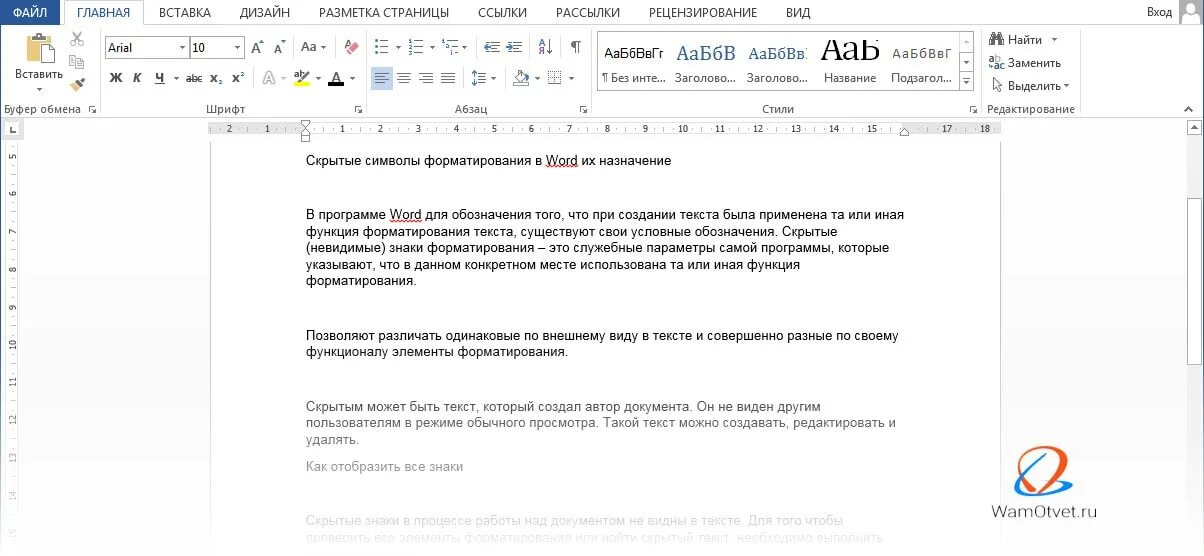Open the Arial font name dropdown

pos(182,47)
